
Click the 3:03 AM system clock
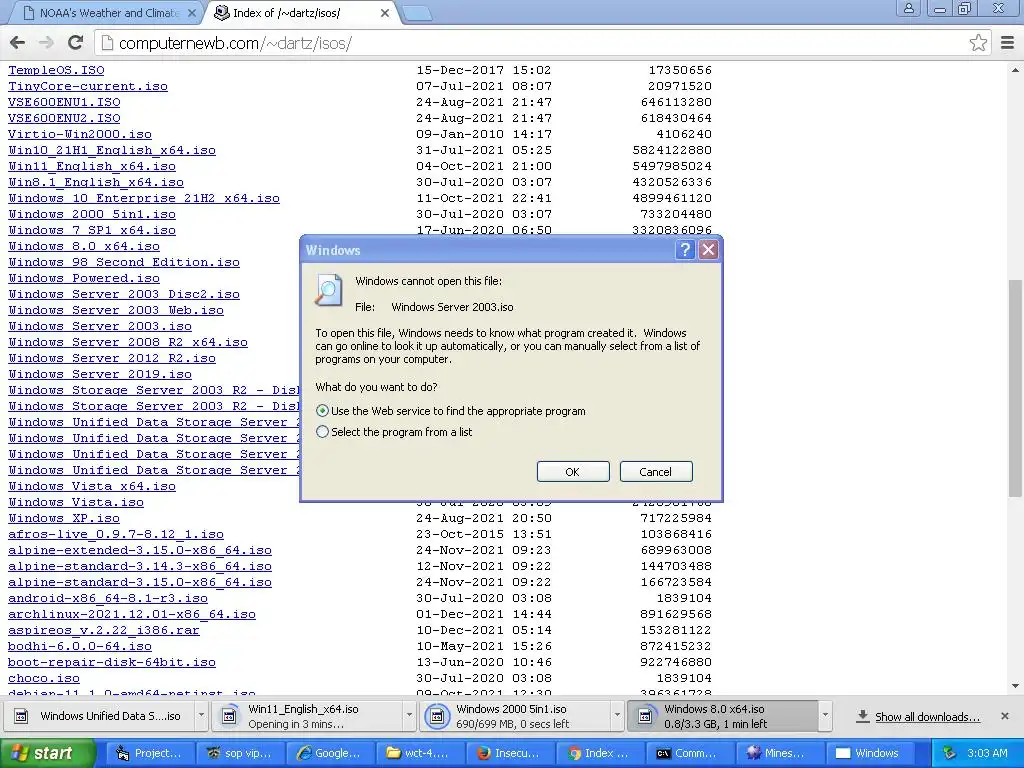(987, 753)
